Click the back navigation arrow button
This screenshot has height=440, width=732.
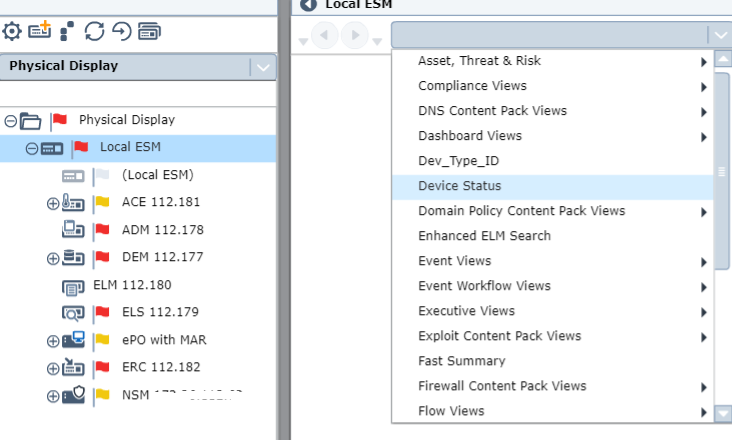[324, 35]
